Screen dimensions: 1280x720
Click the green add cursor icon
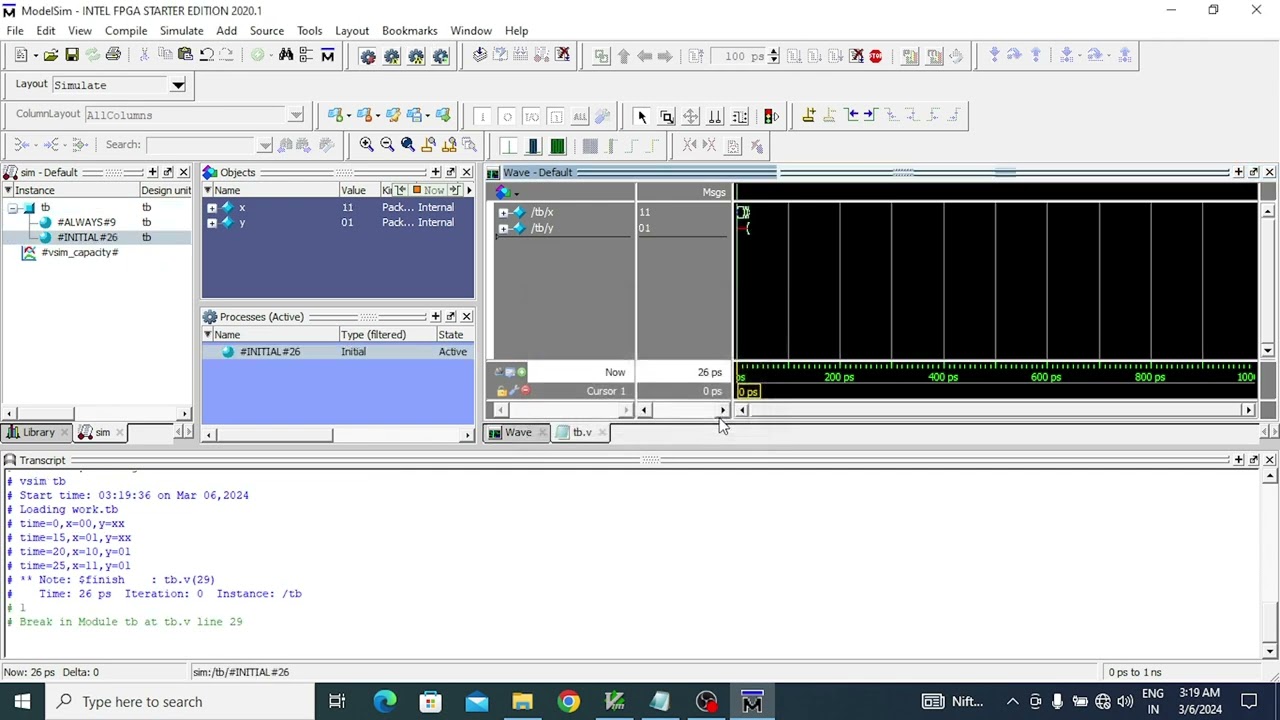click(521, 372)
